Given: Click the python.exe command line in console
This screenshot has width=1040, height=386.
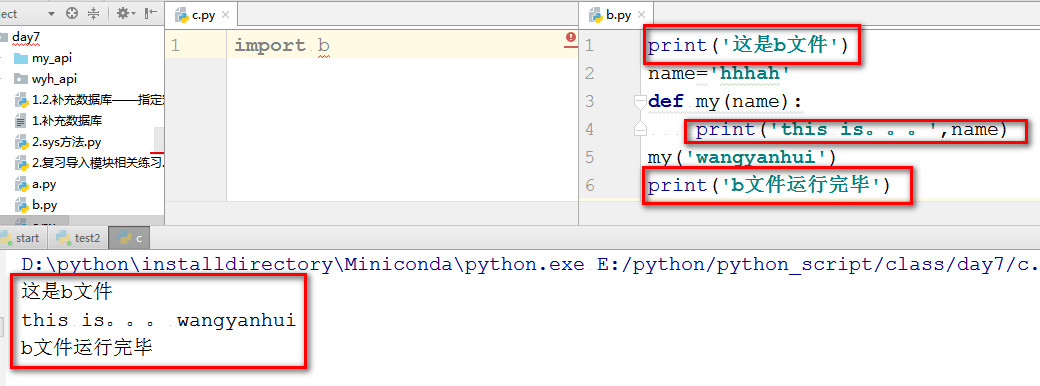Looking at the screenshot, I should point(531,265).
